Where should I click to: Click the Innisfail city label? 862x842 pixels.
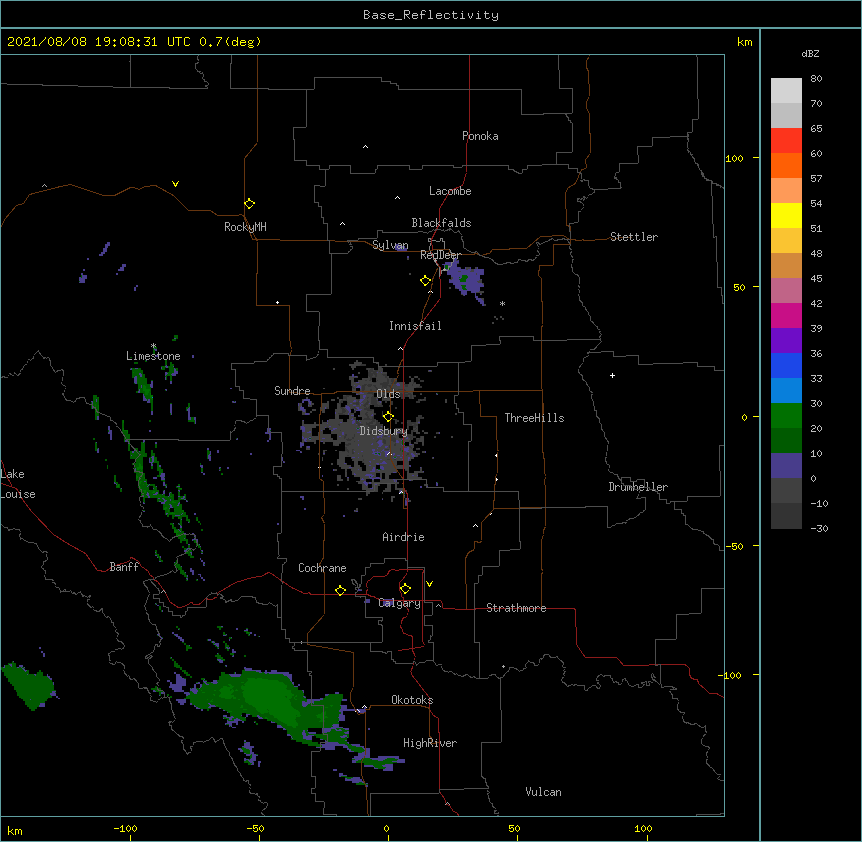pos(415,326)
